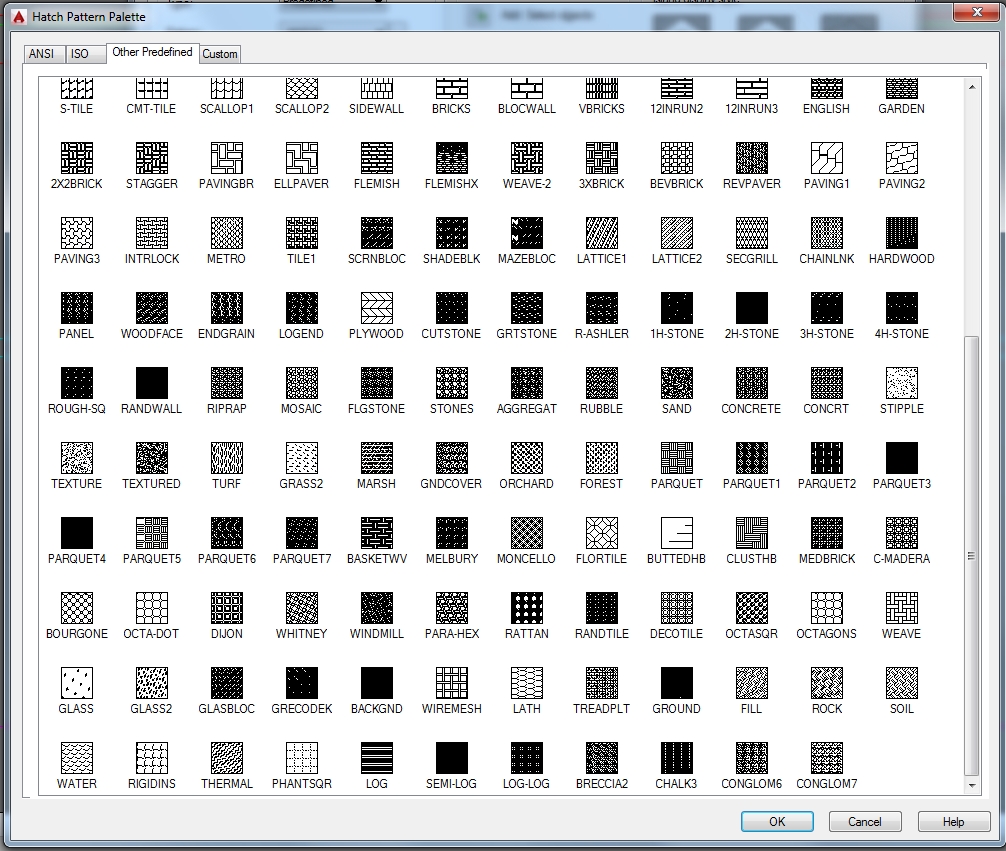Select the GLASS hatch pattern

click(x=76, y=683)
